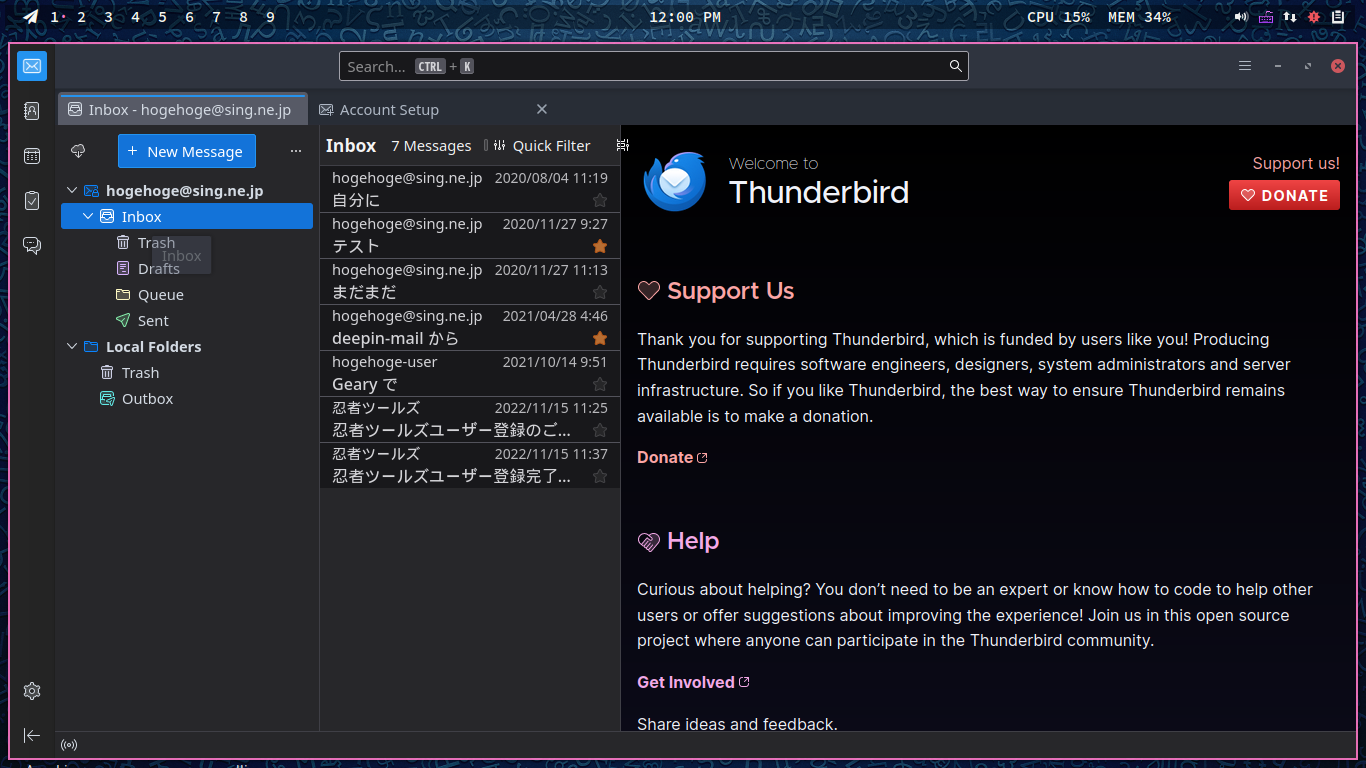Star the 2022/11/15 11:25 忍者ツールズ message
This screenshot has width=1366, height=768.
click(600, 430)
